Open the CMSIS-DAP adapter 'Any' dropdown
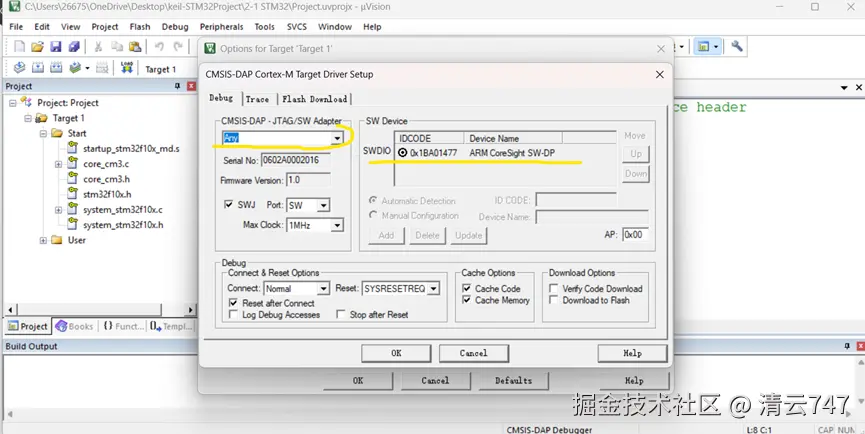The height and width of the screenshot is (434, 865). pyautogui.click(x=337, y=138)
